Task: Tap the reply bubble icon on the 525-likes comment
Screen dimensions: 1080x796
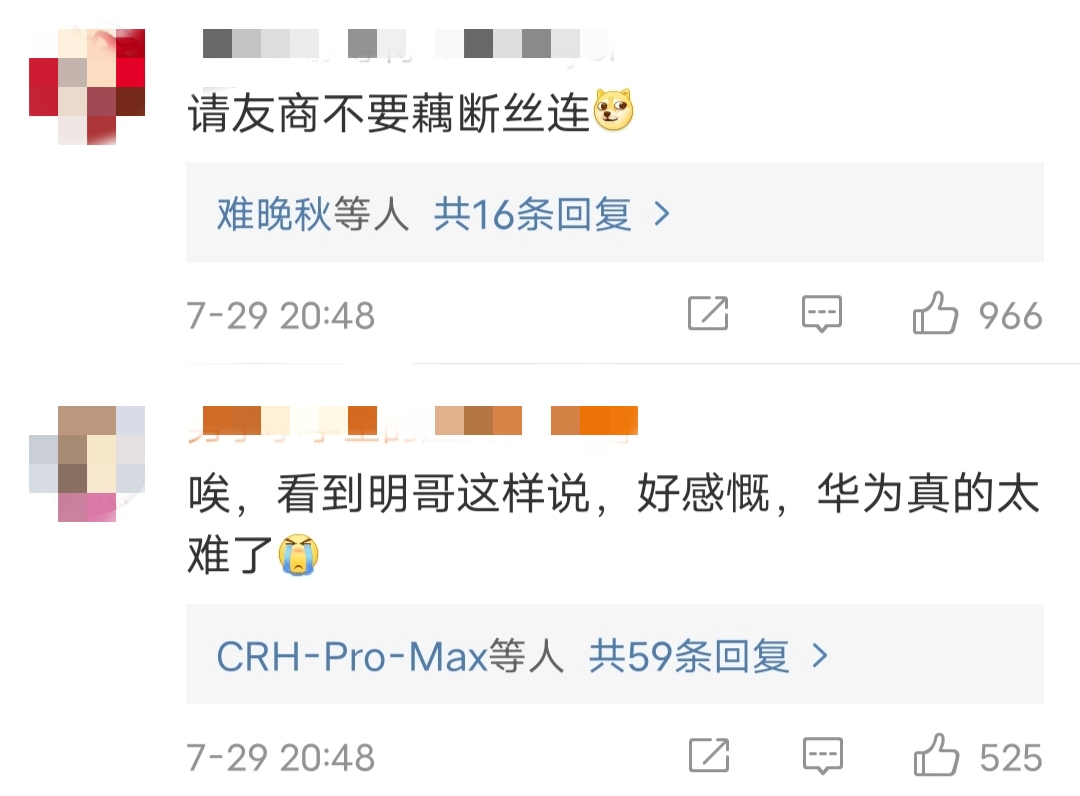Action: (x=822, y=756)
